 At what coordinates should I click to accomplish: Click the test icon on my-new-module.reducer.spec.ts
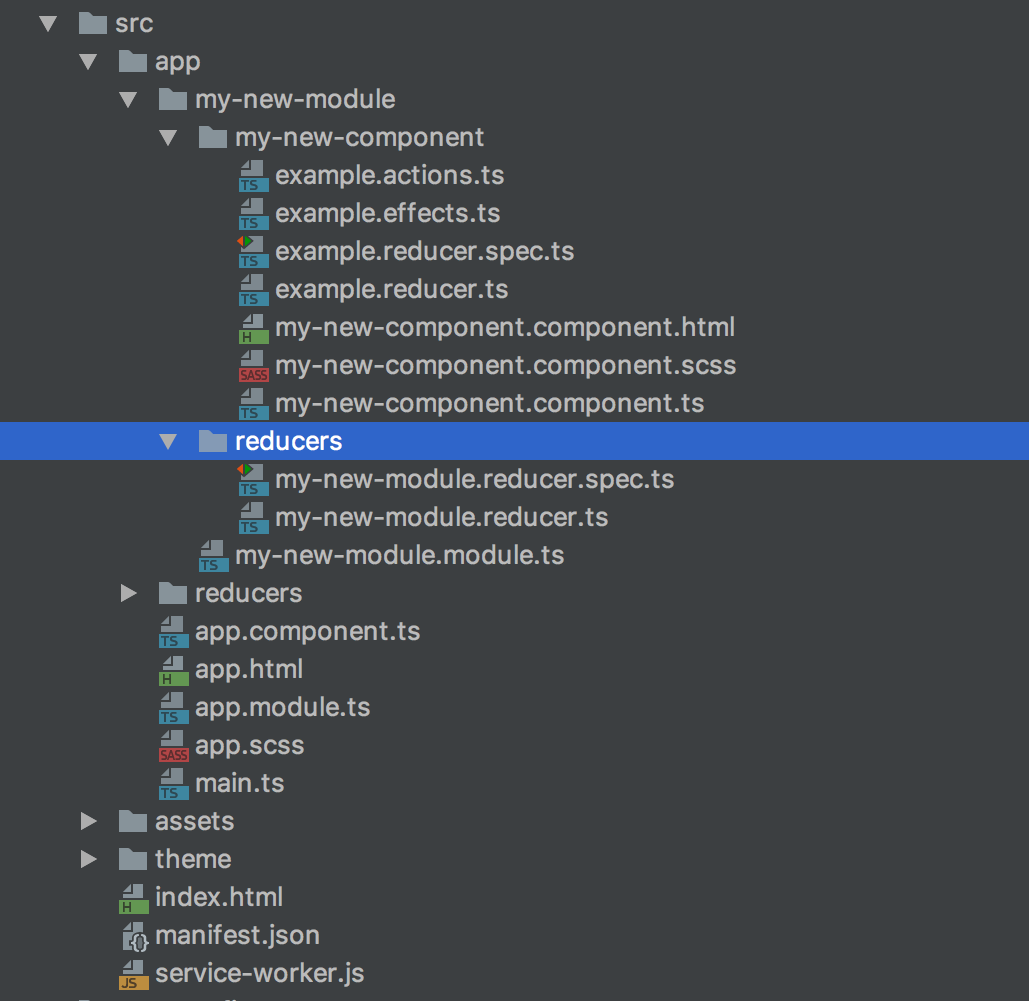point(252,479)
